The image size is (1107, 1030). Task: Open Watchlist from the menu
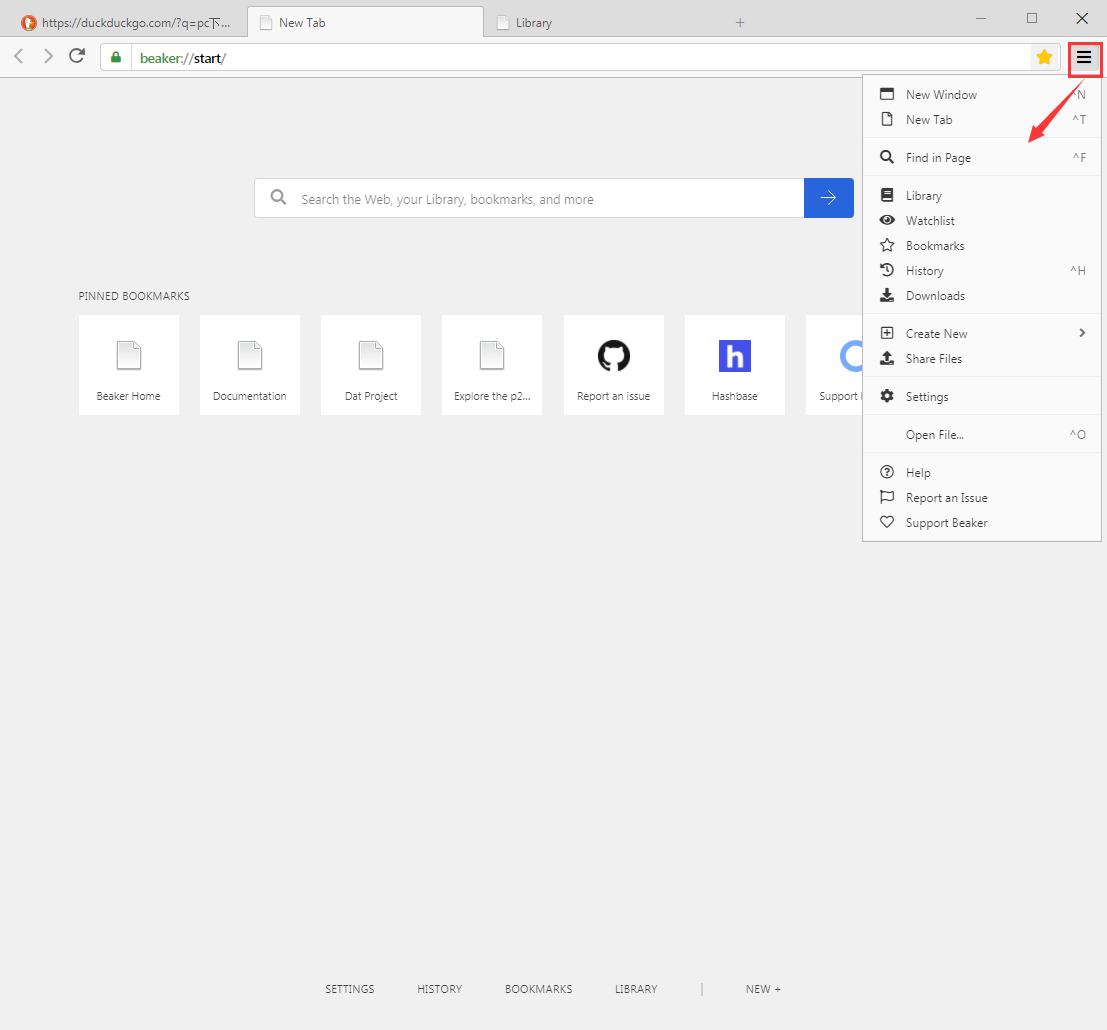pyautogui.click(x=930, y=221)
